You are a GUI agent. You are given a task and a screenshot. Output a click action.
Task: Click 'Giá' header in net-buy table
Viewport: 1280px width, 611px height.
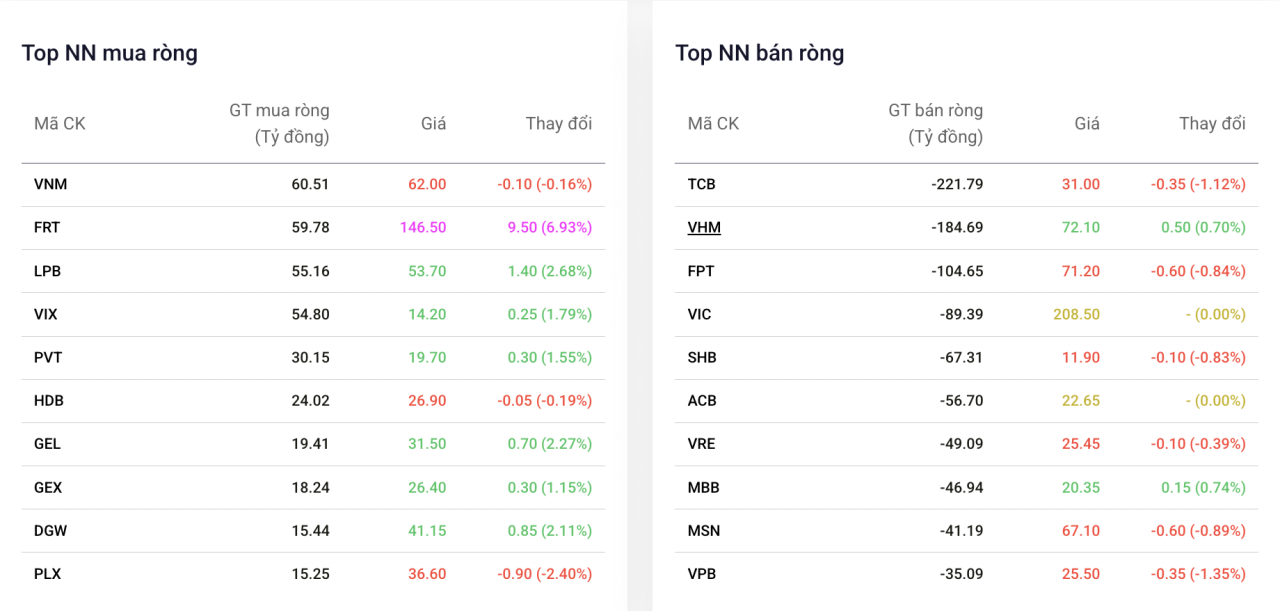click(x=433, y=123)
